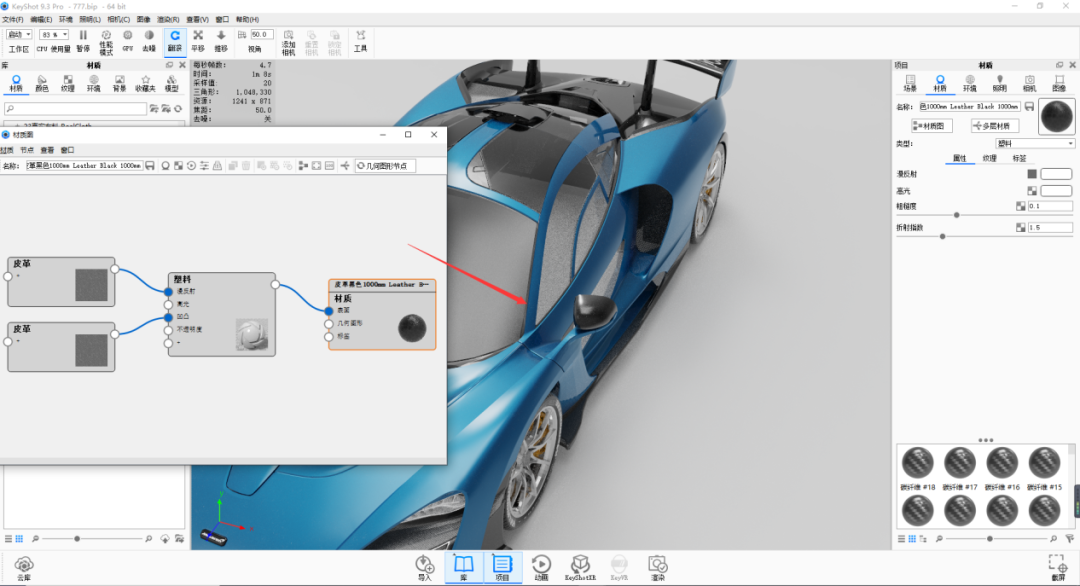Open the 工作区 workspace dropdown
The height and width of the screenshot is (586, 1080).
click(x=19, y=34)
